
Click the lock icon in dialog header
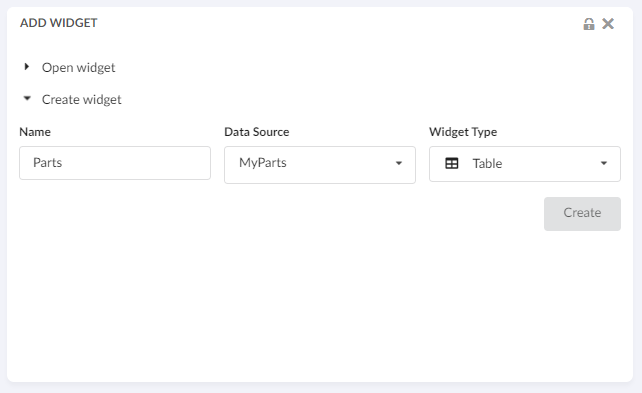click(x=589, y=24)
